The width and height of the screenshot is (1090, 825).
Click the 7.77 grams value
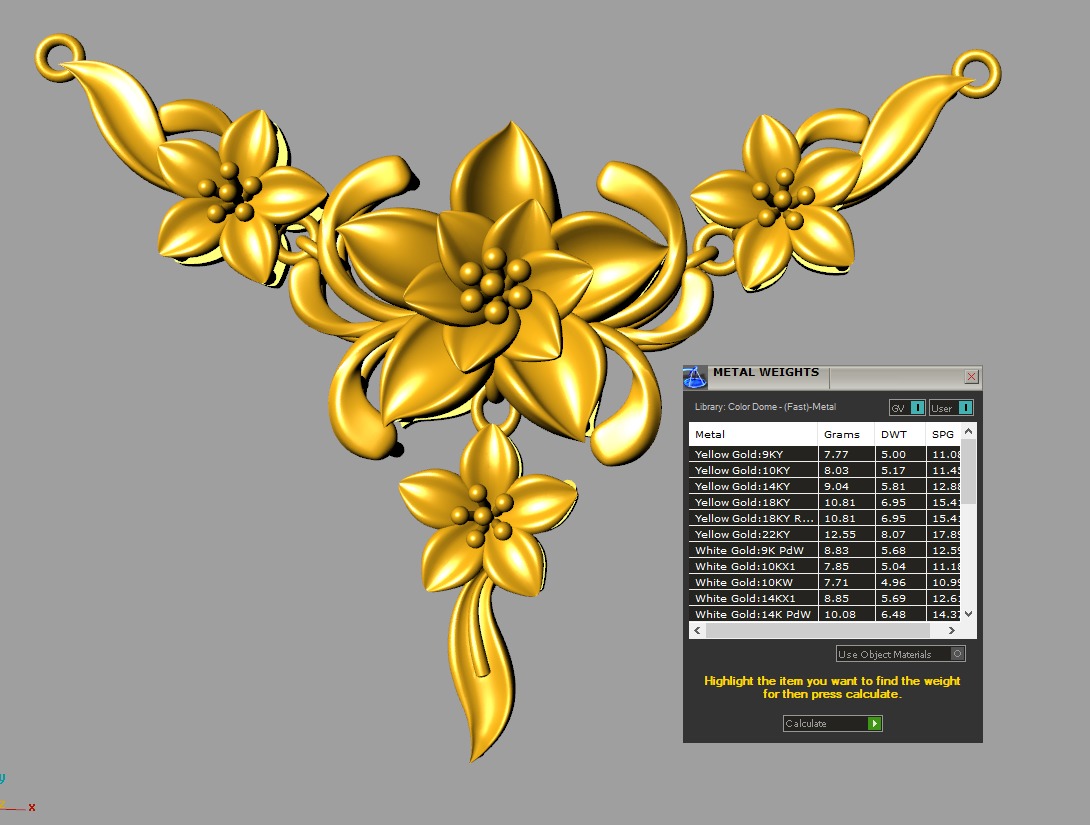pos(836,454)
